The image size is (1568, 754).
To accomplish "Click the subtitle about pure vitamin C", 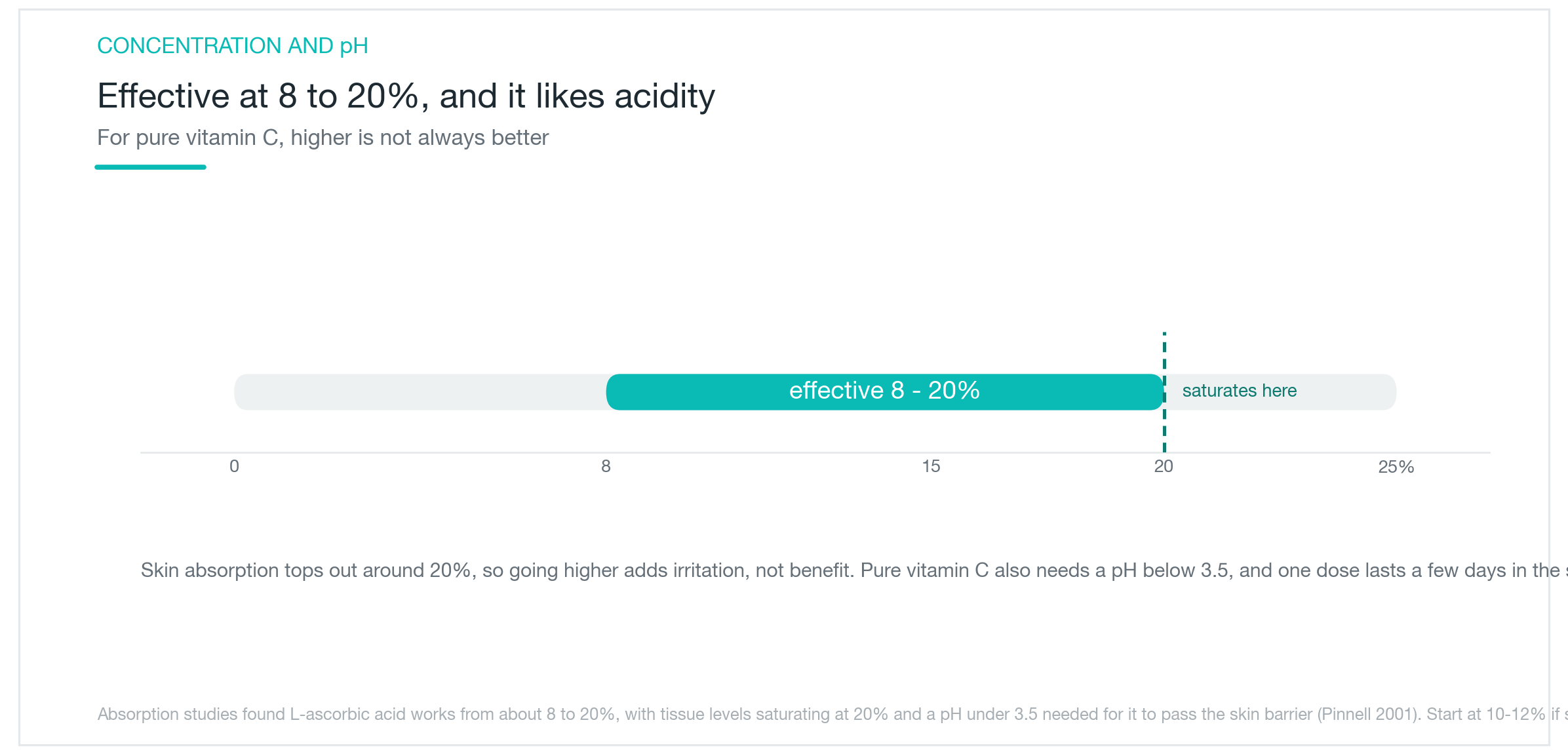I will pyautogui.click(x=323, y=138).
